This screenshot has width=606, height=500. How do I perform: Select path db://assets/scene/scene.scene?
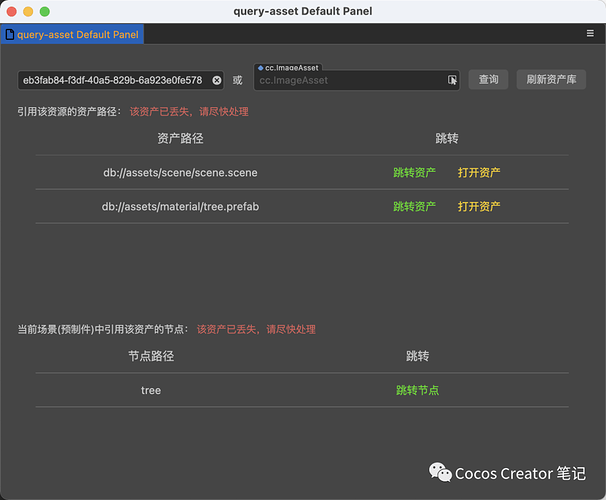click(180, 172)
